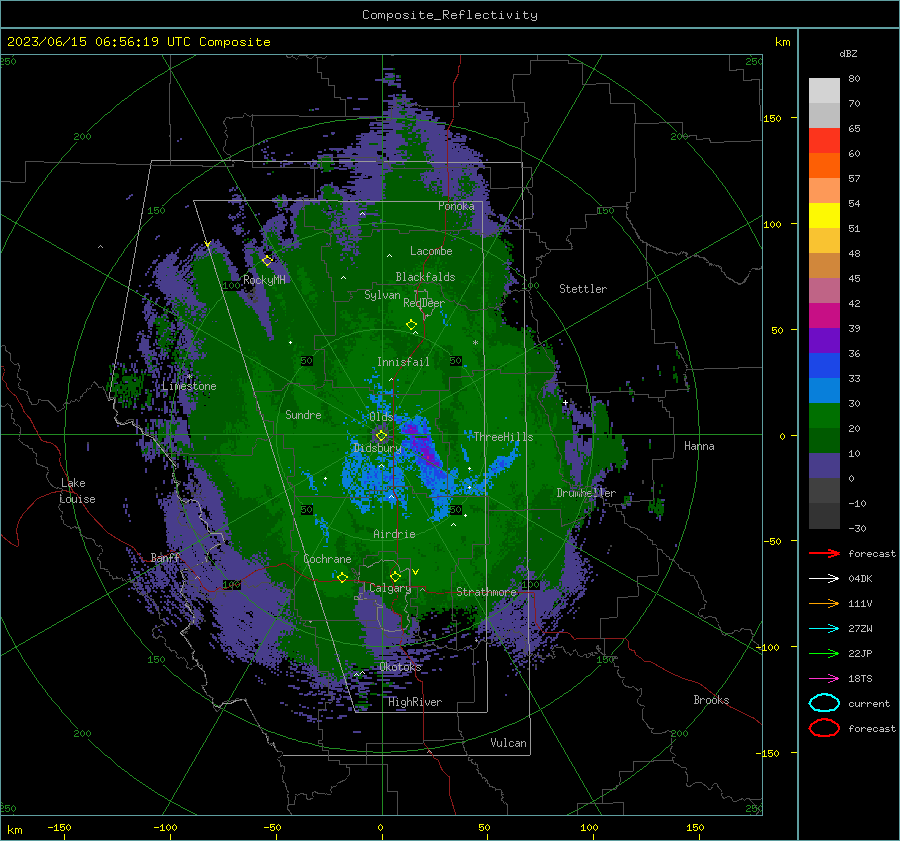Click the yellow 'km' unit label at top right
This screenshot has width=900, height=841.
[x=782, y=42]
